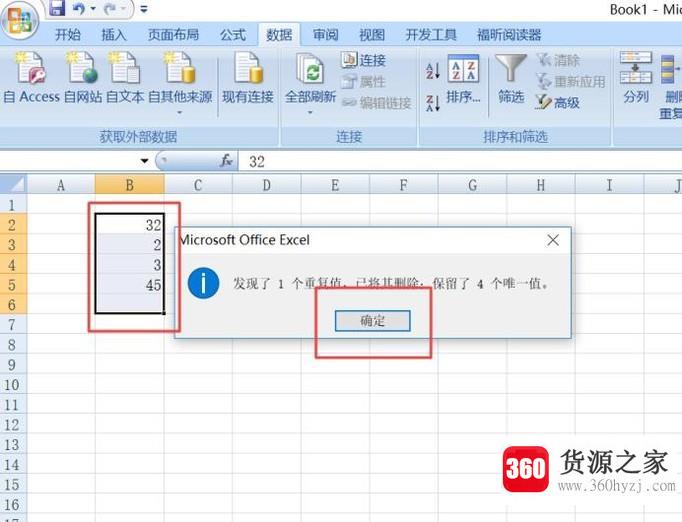Select the 数据 ribbon tab
Screen dimensions: 682x522
point(279,34)
